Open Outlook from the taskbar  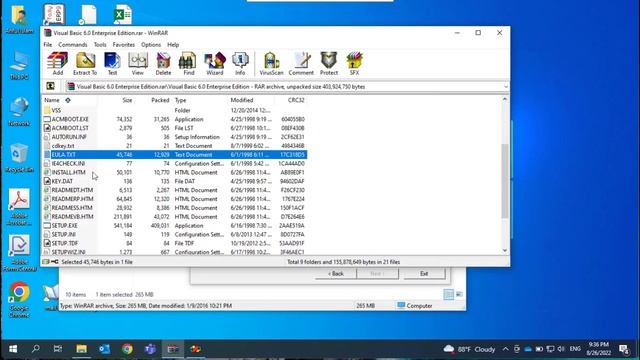[104, 349]
